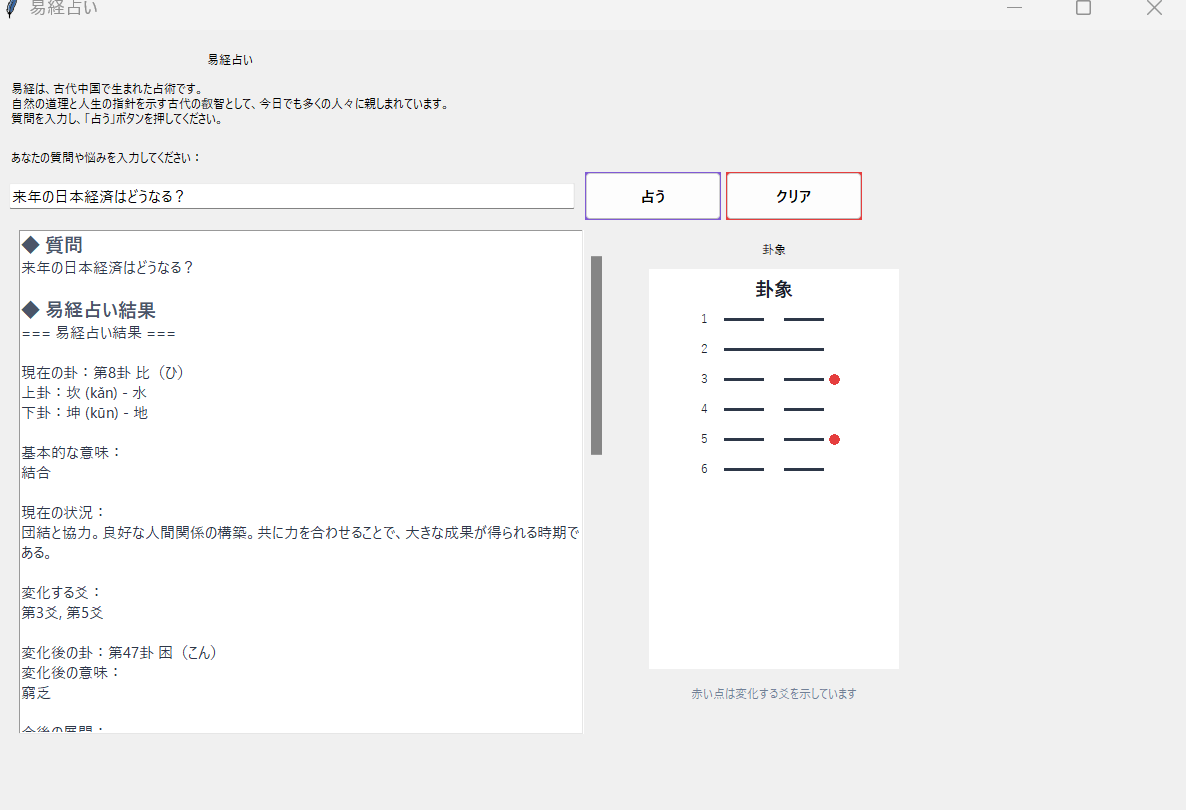Click the bold 卦象 heading in the diagram
1186x810 pixels.
(x=773, y=290)
